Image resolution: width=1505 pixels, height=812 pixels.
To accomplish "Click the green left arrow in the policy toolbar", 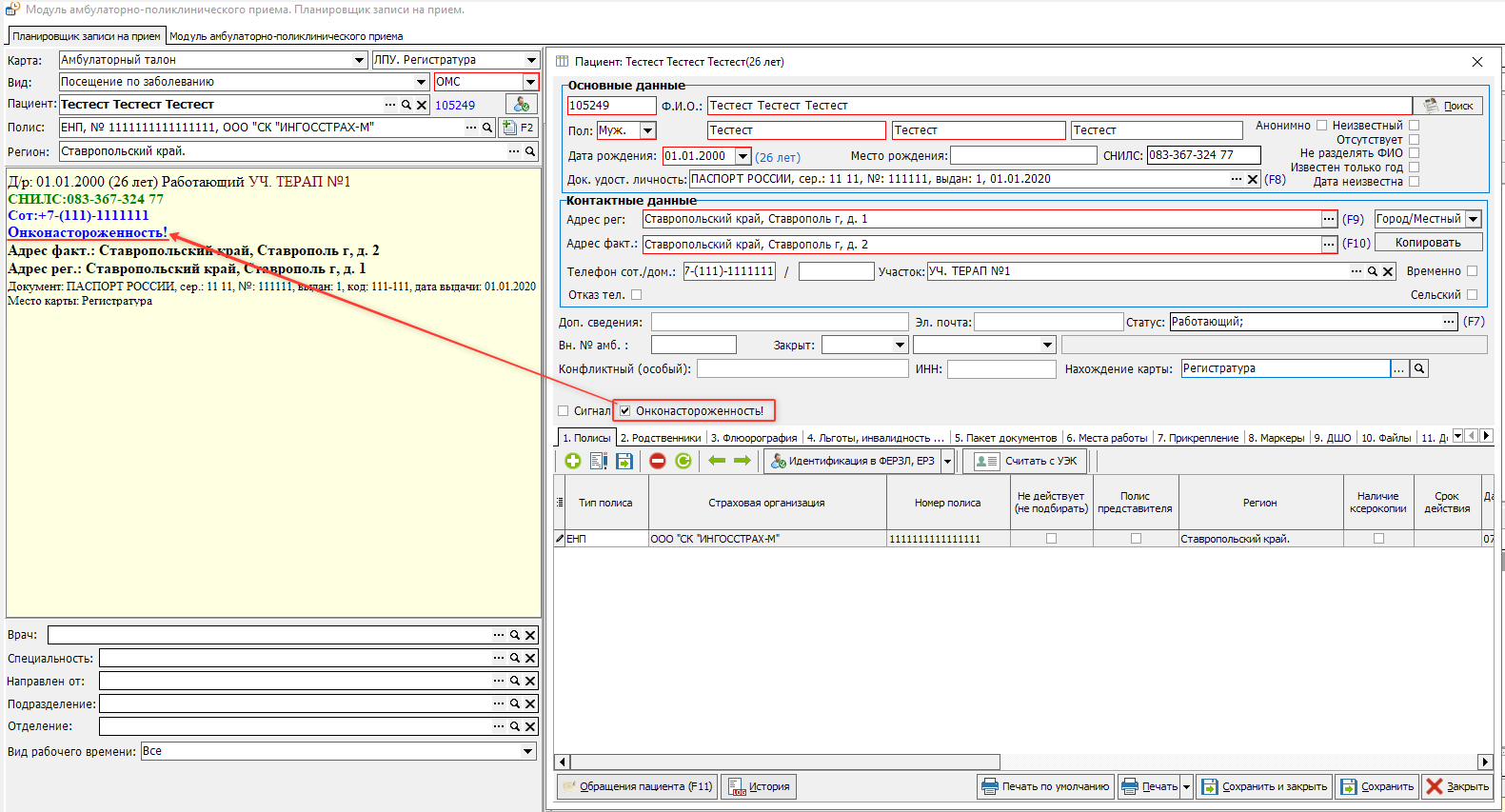I will tap(717, 461).
